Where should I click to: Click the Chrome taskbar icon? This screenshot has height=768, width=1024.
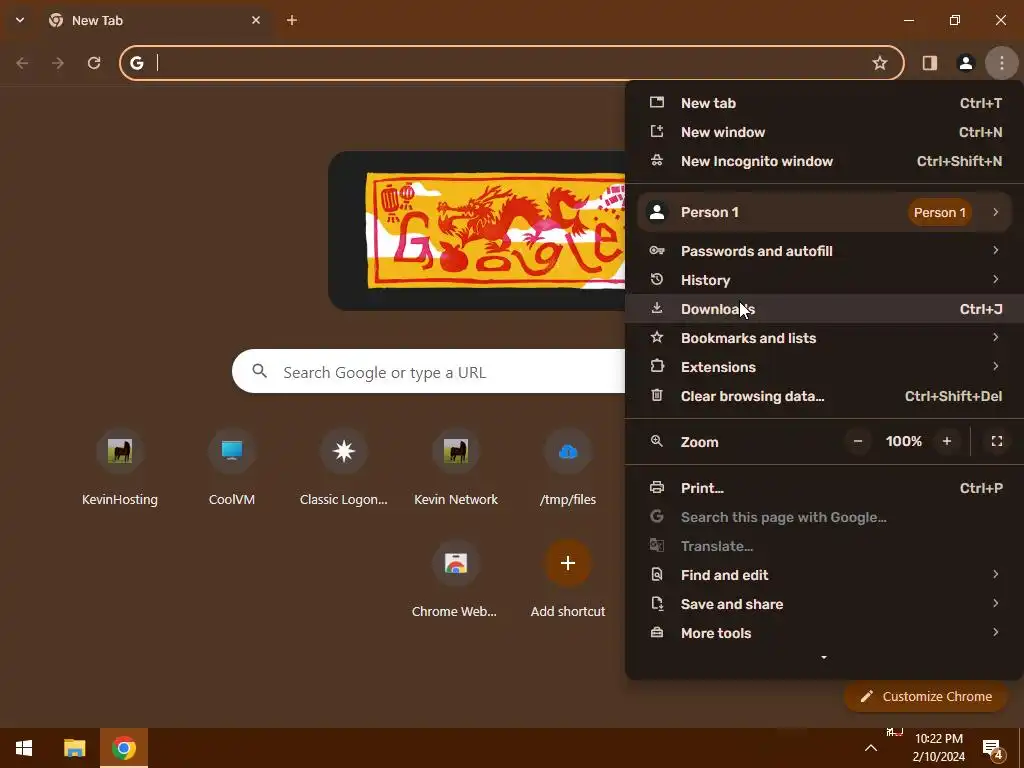click(x=124, y=748)
